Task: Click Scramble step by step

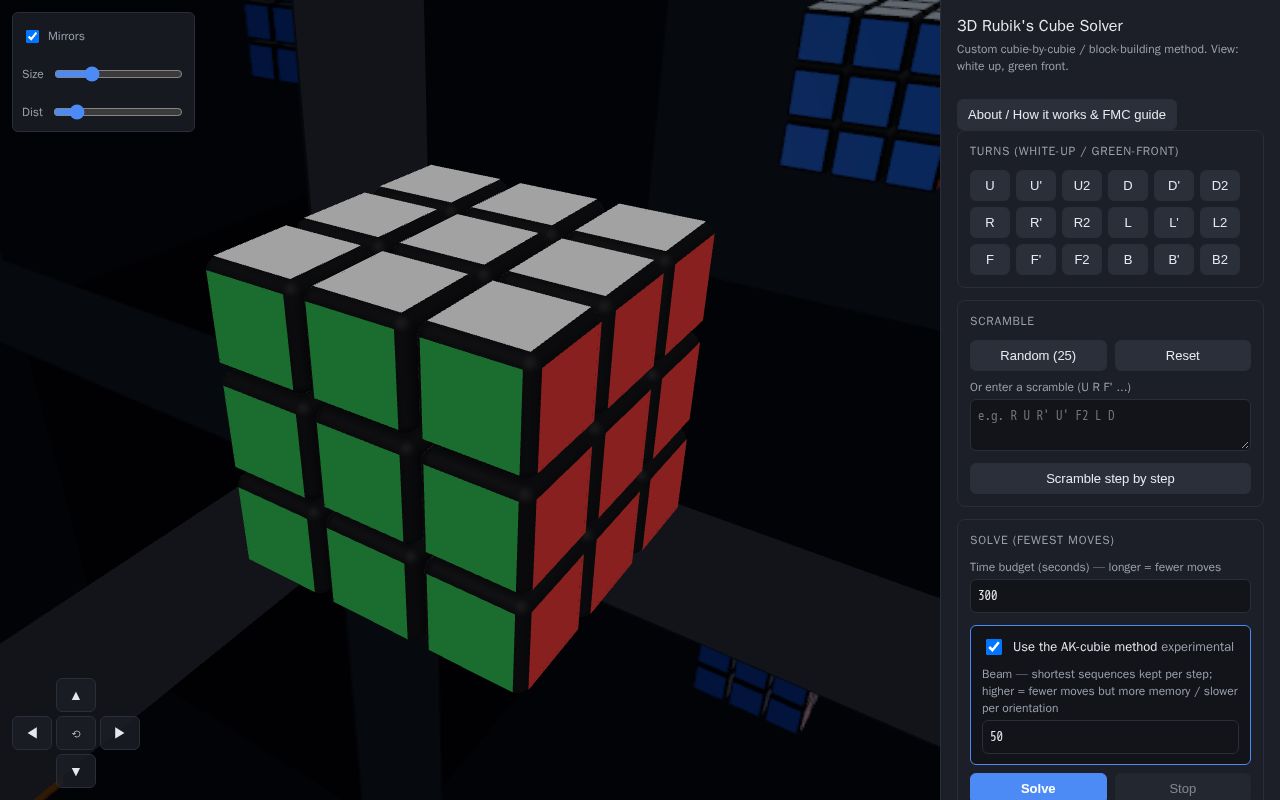Action: point(1110,478)
